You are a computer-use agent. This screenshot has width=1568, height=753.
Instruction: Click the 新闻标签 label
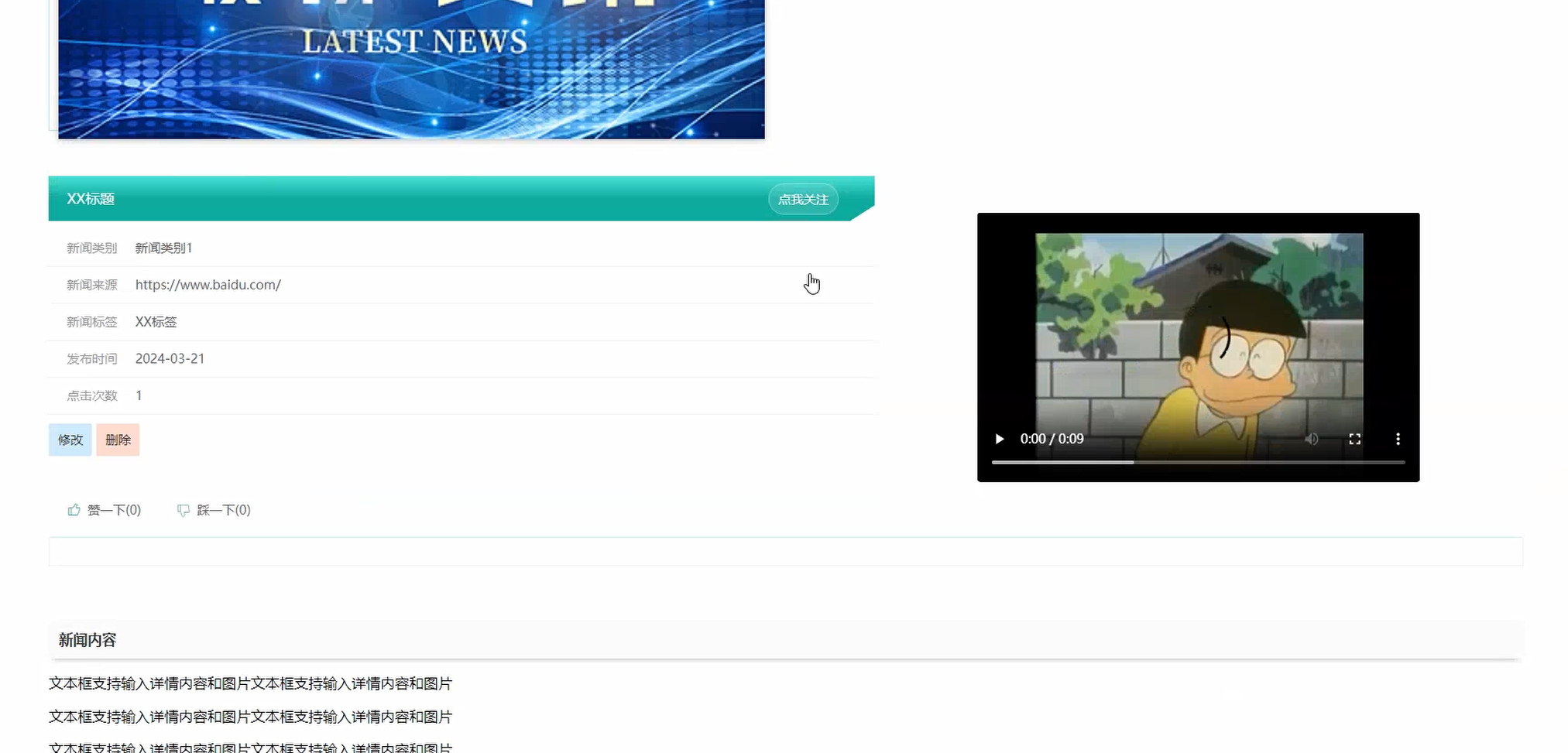92,322
